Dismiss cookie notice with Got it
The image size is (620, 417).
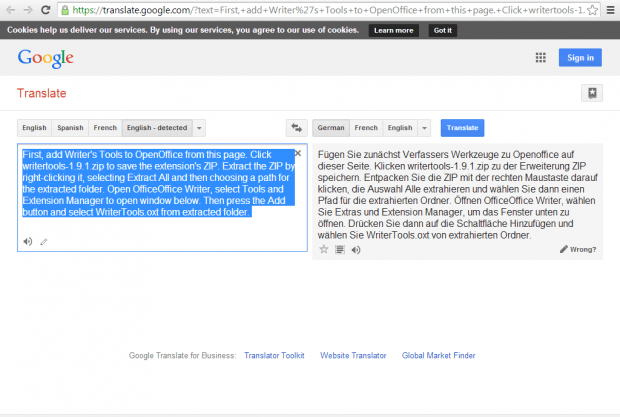pos(442,30)
